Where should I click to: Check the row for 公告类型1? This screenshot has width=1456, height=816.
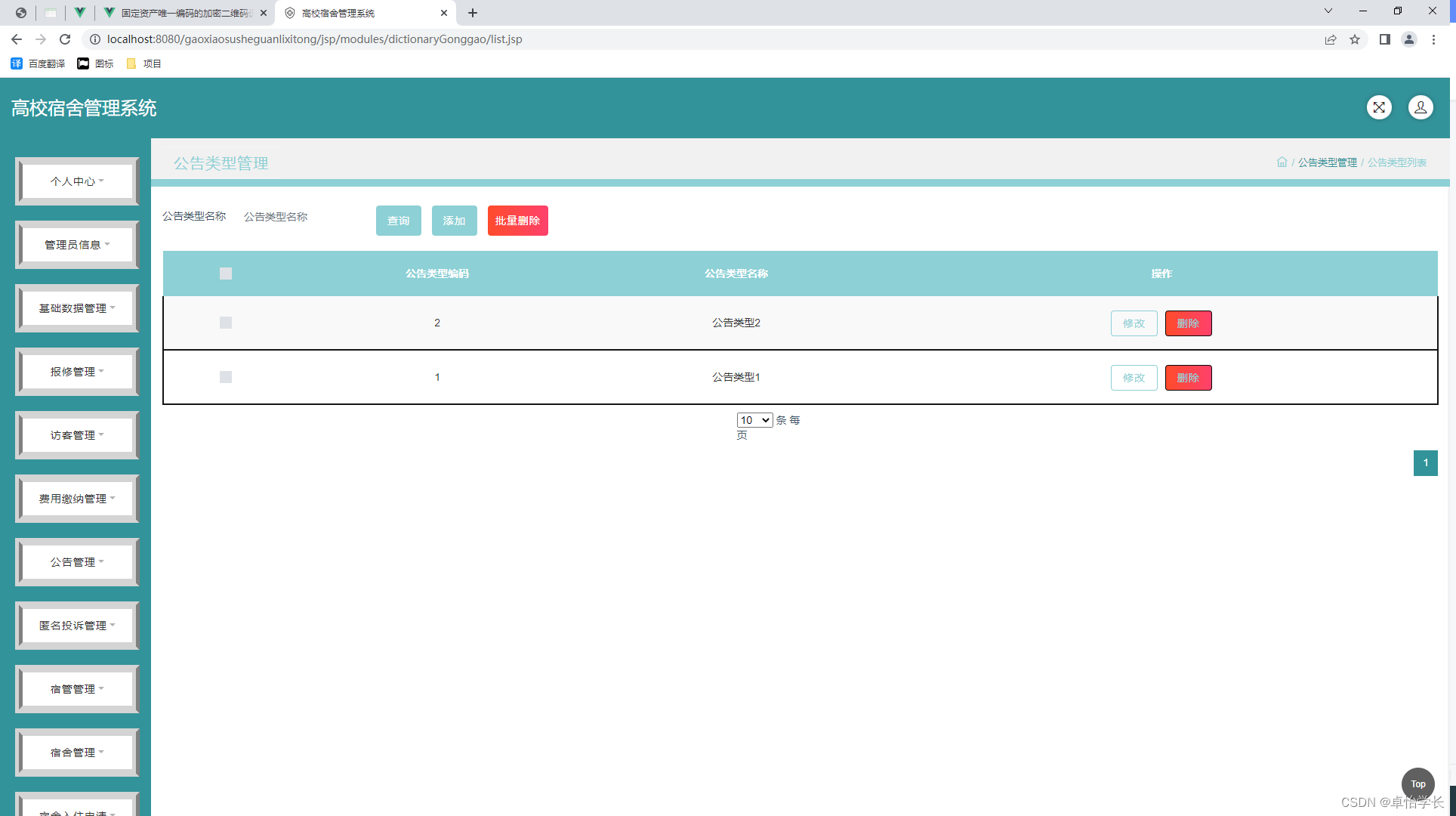226,377
